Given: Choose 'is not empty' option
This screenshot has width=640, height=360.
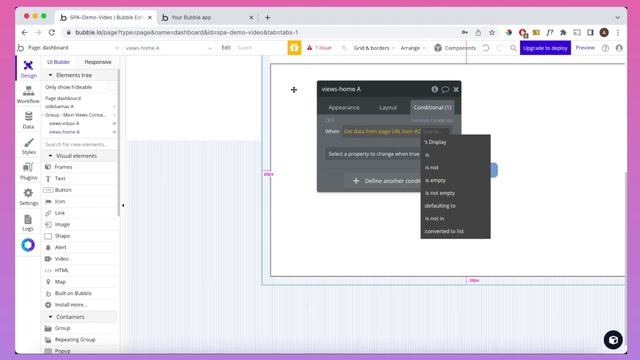Looking at the screenshot, I should (456, 193).
